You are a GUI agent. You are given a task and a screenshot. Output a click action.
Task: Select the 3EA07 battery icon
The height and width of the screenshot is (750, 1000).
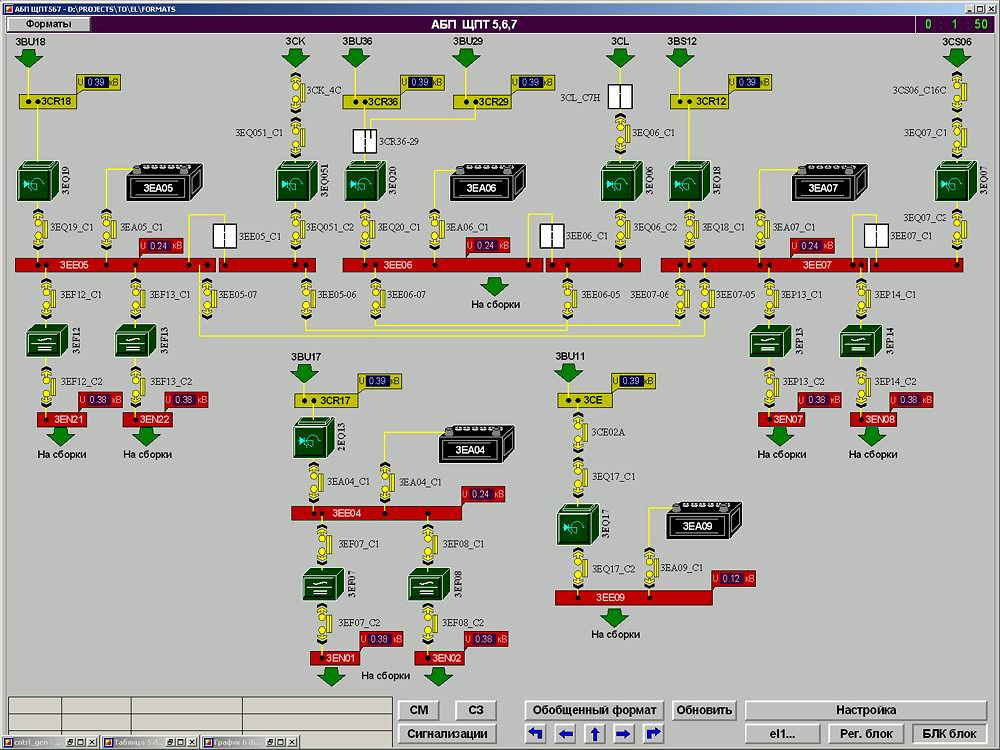point(830,182)
